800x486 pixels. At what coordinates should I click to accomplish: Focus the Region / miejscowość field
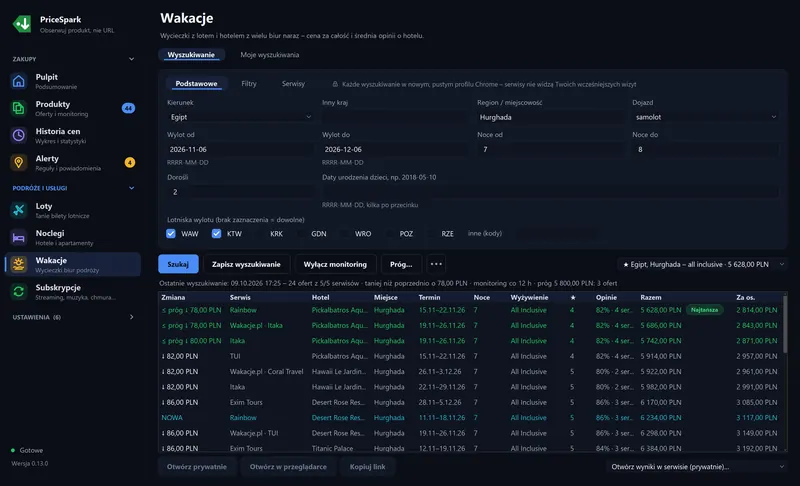click(551, 117)
